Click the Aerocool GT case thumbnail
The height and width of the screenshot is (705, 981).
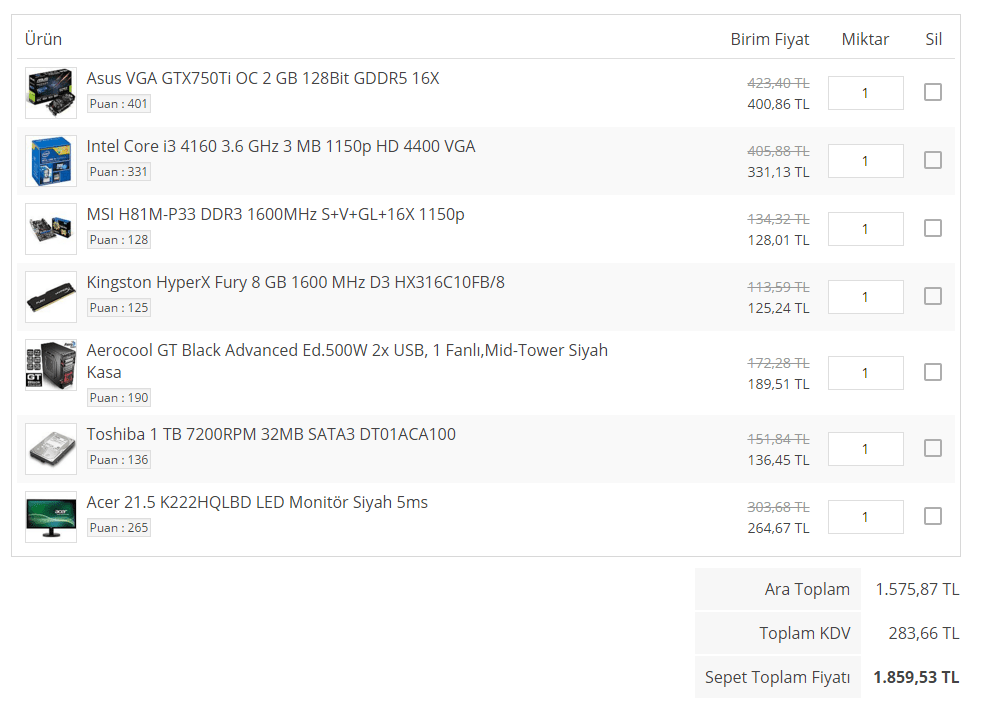click(x=50, y=365)
